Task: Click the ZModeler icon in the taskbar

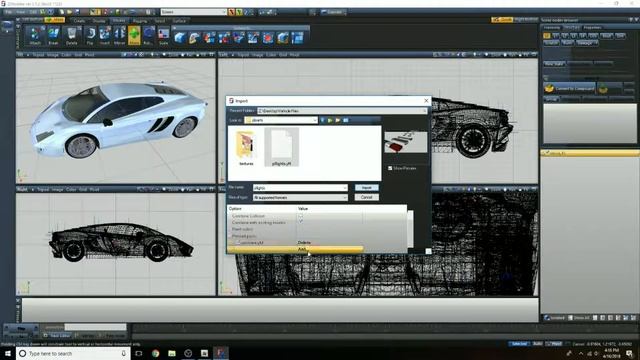Action: (221, 353)
